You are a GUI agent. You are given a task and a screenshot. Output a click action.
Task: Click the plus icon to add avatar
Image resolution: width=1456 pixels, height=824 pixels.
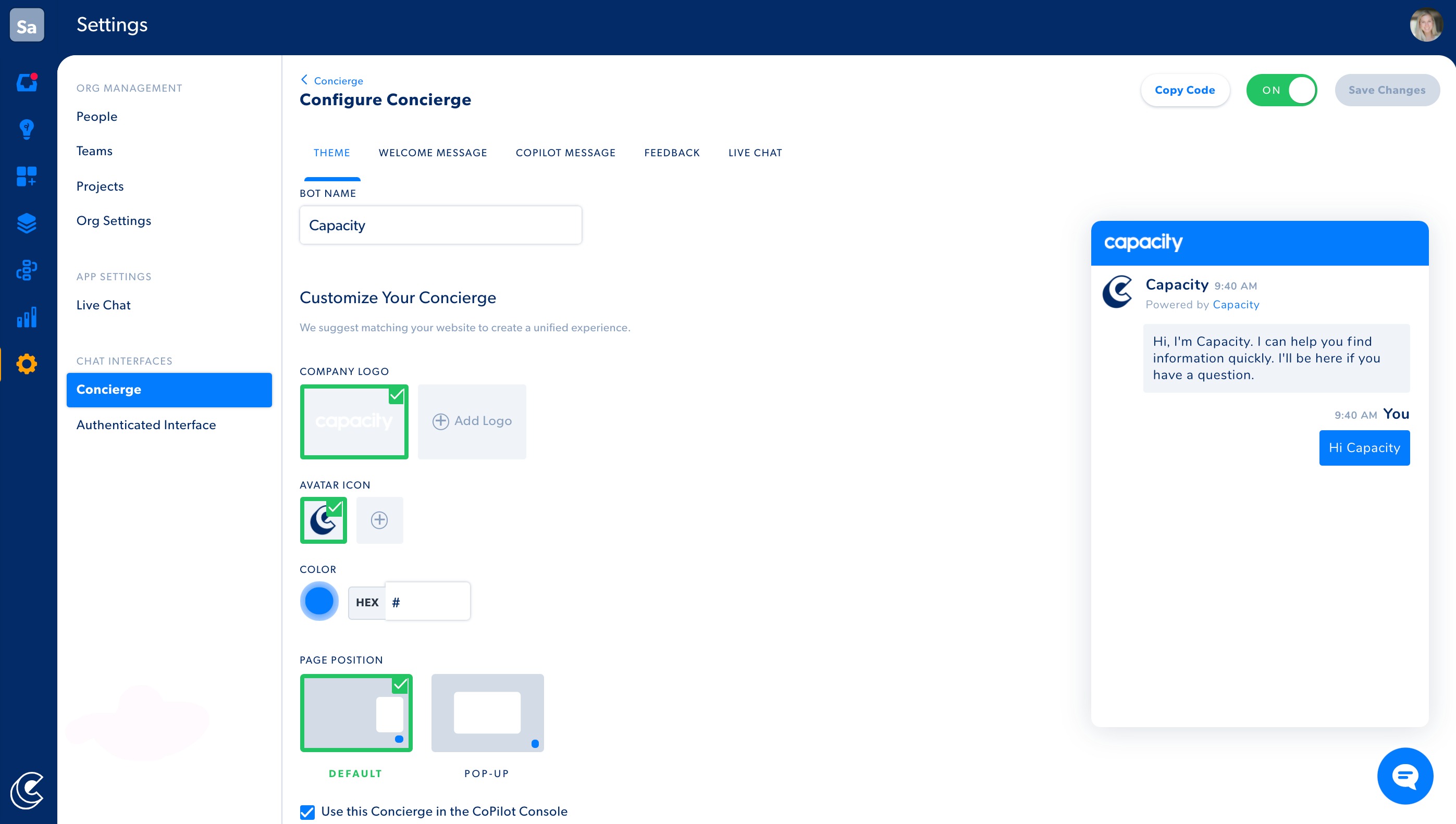pyautogui.click(x=379, y=520)
